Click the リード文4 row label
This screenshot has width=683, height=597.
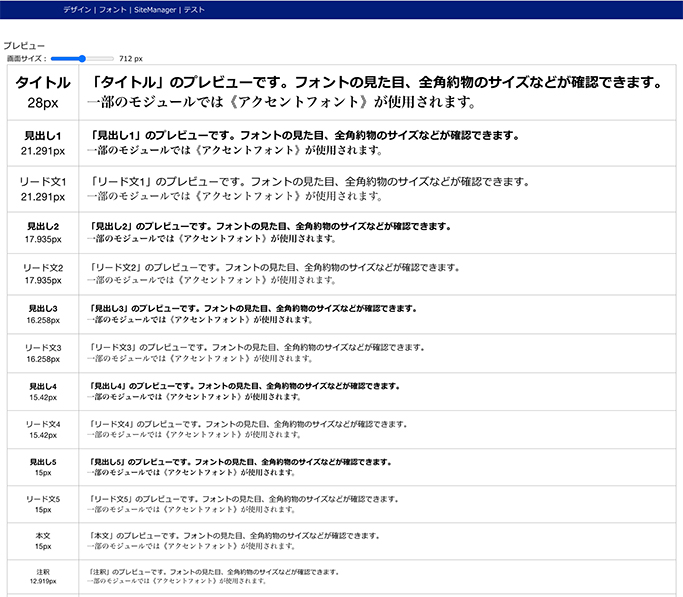coord(43,424)
